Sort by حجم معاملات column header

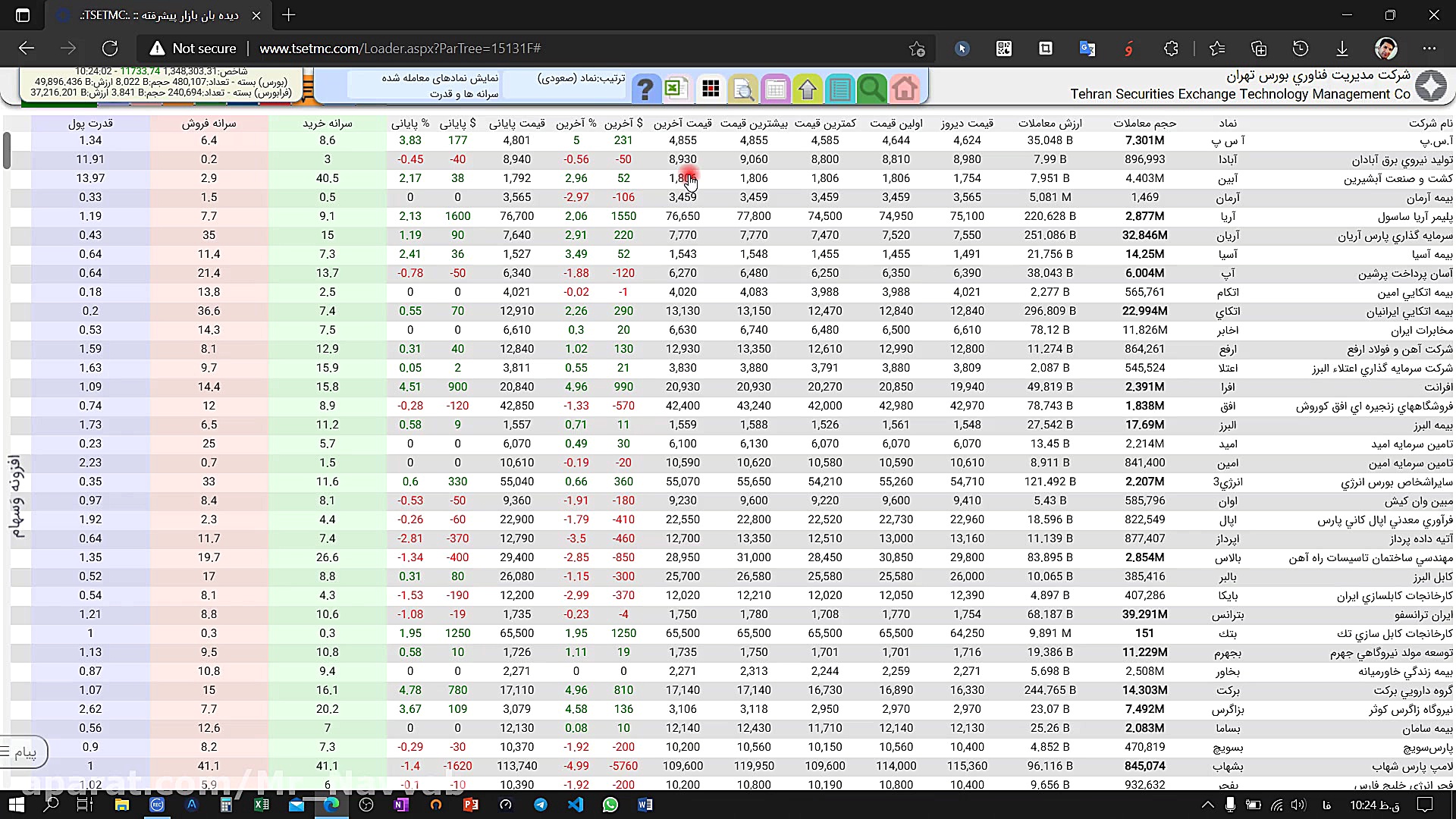(1144, 123)
